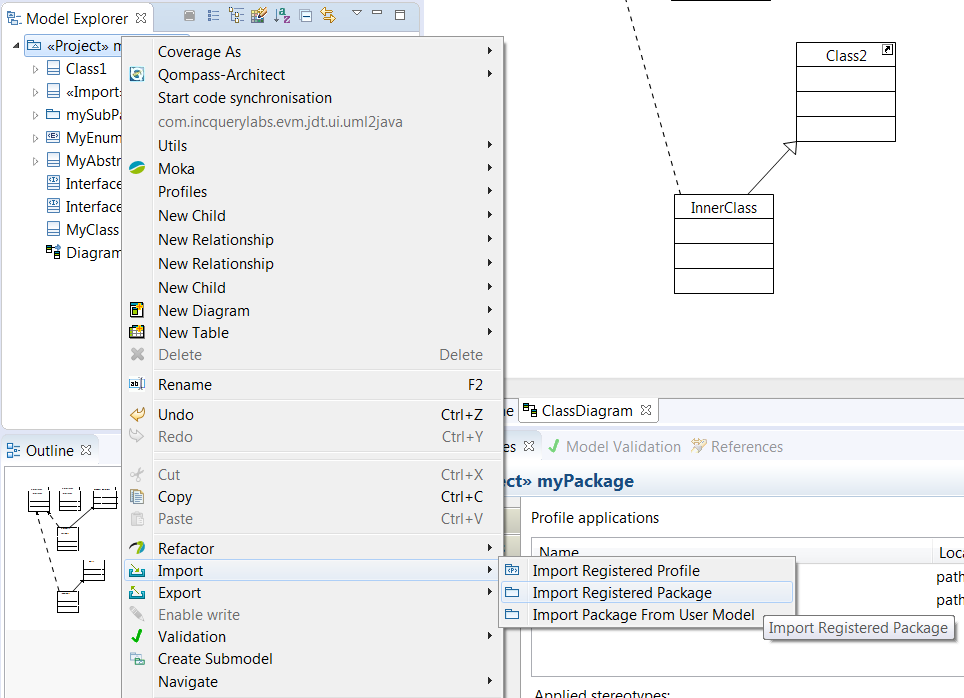Open the New Diagram submenu
This screenshot has width=964, height=698.
coord(204,311)
